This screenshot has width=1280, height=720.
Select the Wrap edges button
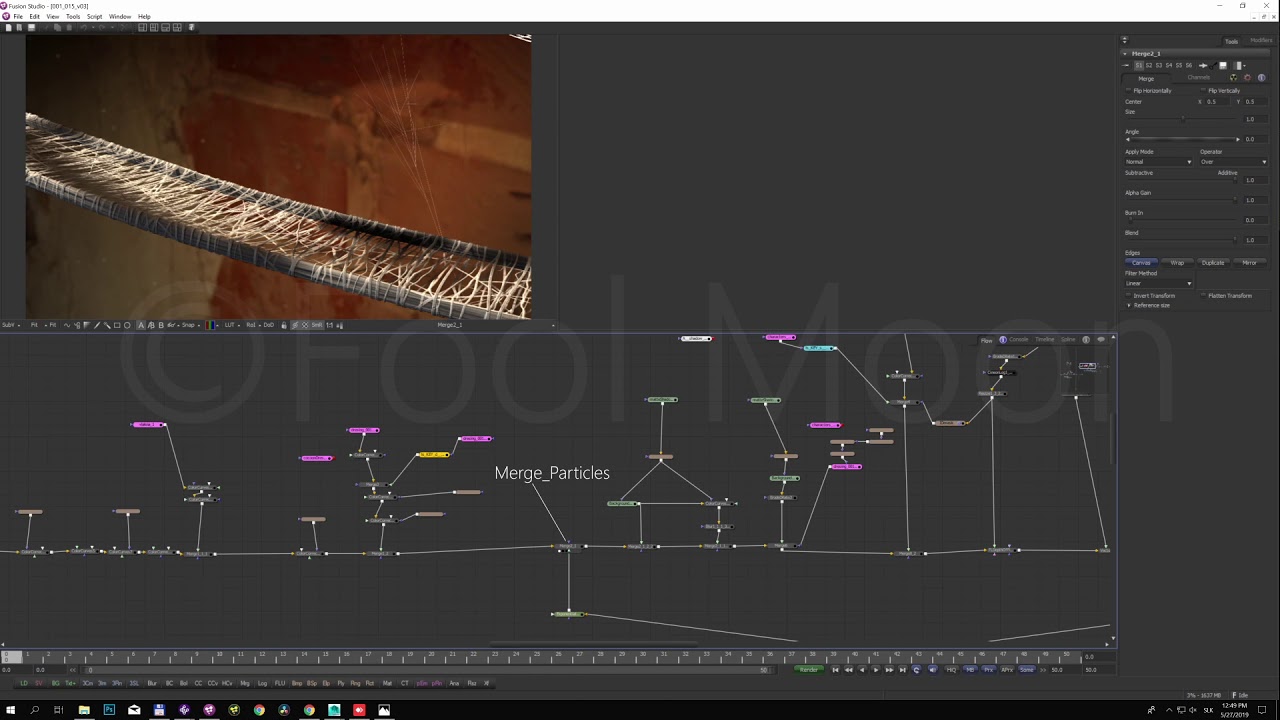[1177, 263]
